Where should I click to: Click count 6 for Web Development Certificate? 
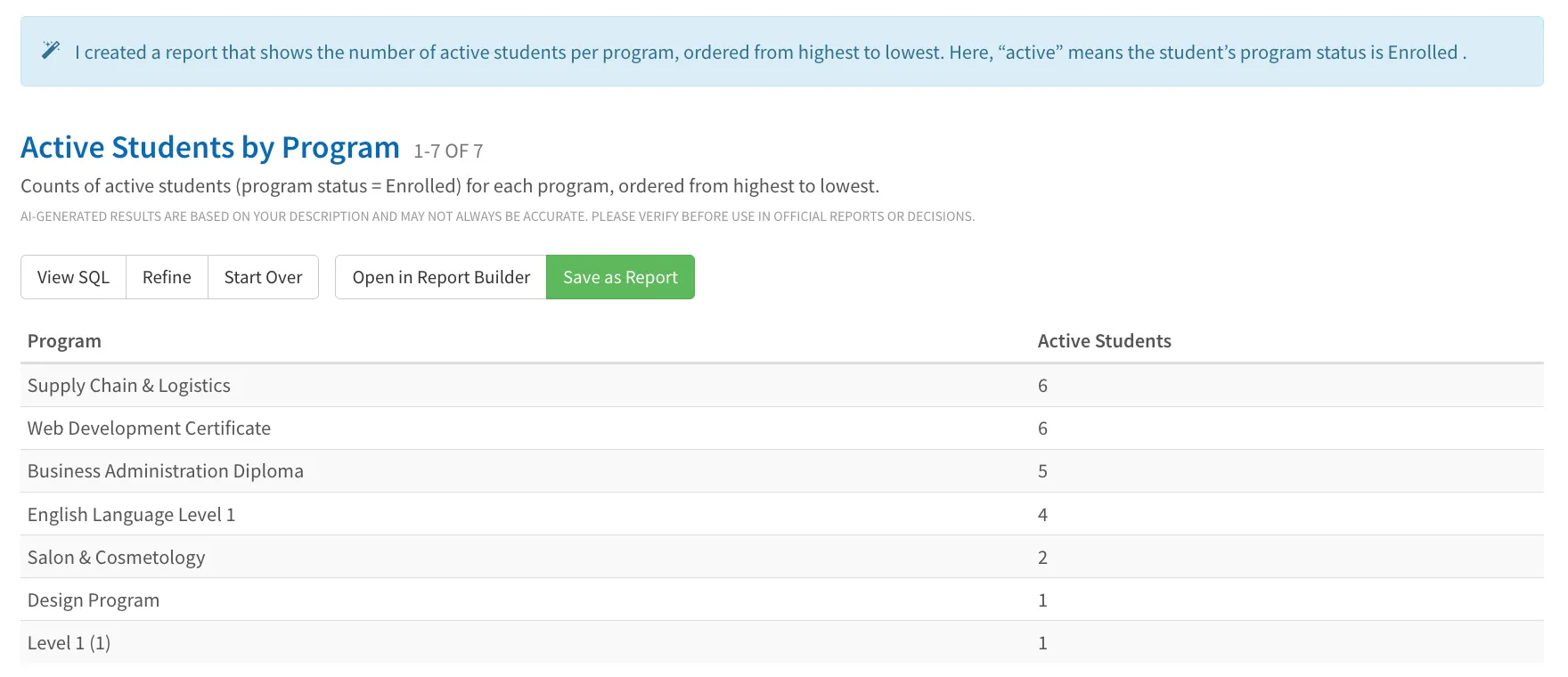1042,428
